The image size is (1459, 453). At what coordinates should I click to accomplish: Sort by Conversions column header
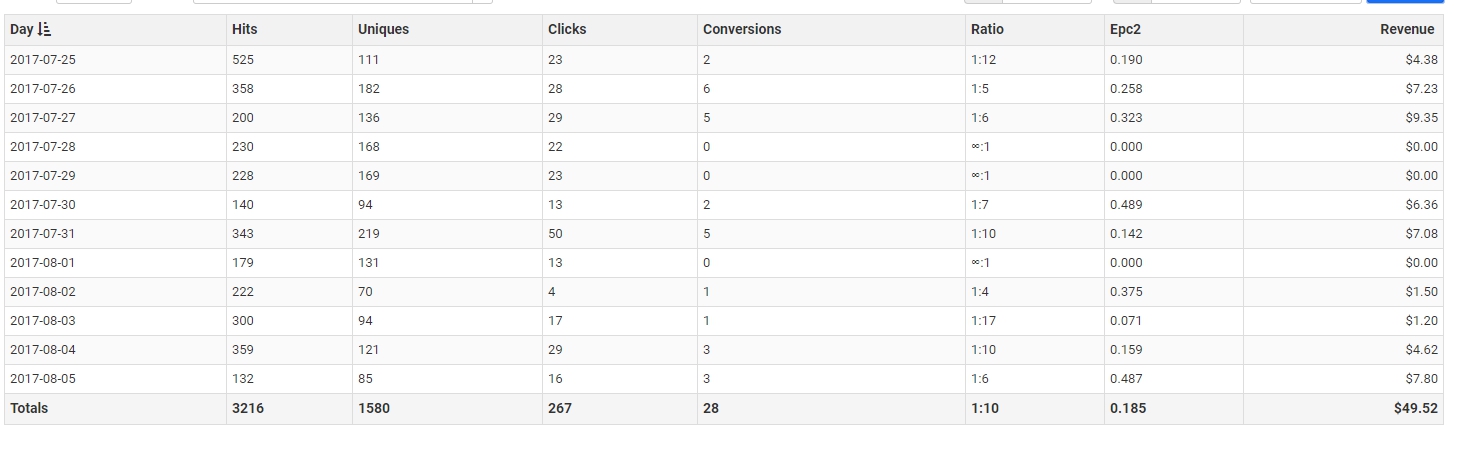(x=742, y=30)
